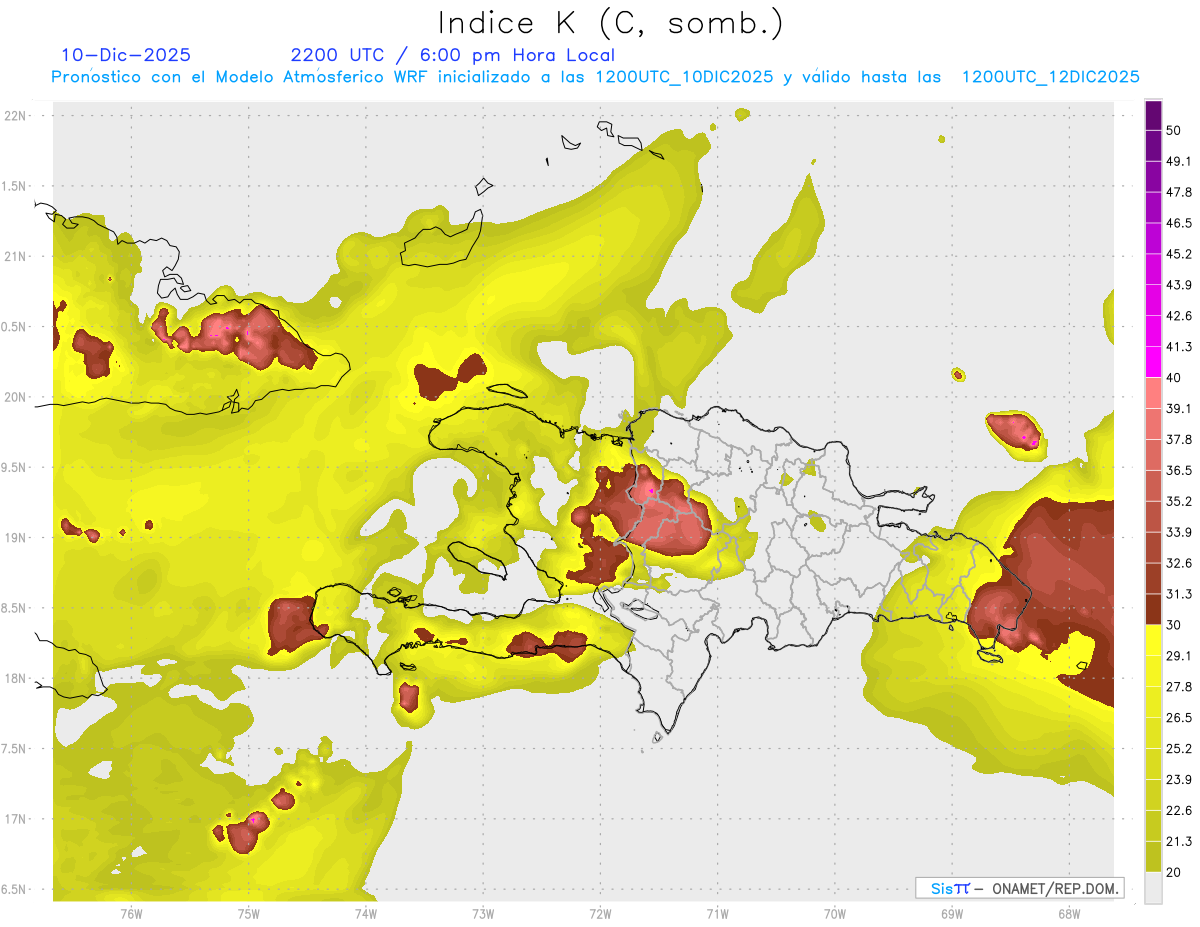The width and height of the screenshot is (1200, 927).
Task: Click the "69W" longitude label
Action: tap(952, 913)
